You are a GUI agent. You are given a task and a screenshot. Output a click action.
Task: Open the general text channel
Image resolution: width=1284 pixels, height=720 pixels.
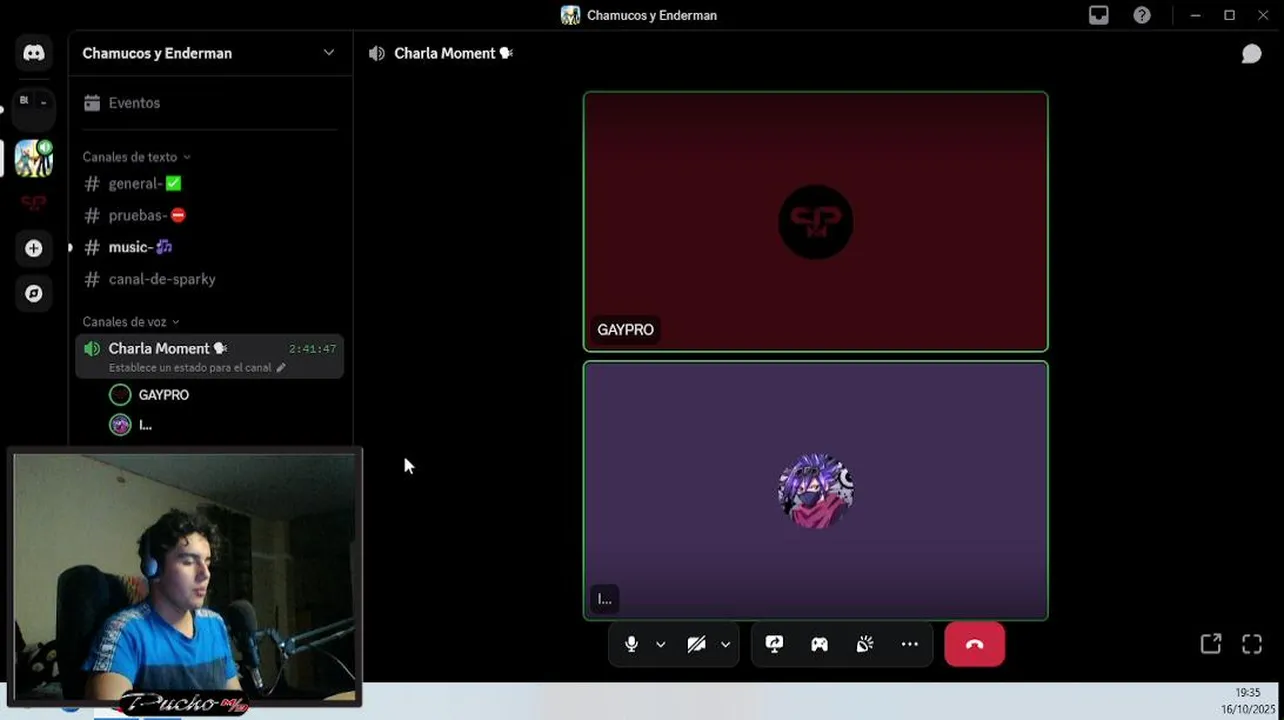pos(210,184)
